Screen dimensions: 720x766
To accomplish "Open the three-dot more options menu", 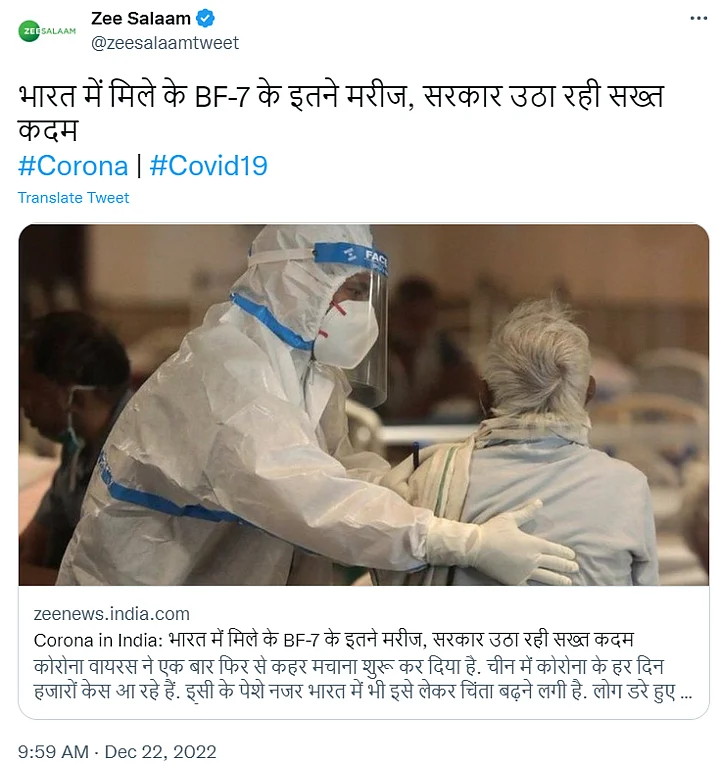I will coord(699,19).
